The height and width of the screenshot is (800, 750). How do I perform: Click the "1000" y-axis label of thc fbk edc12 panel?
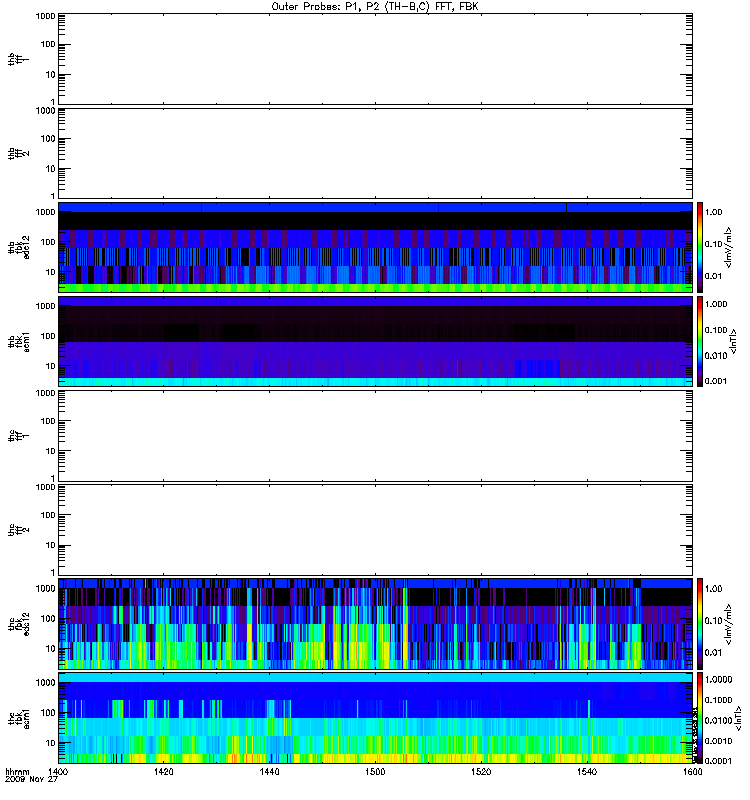pyautogui.click(x=45, y=588)
